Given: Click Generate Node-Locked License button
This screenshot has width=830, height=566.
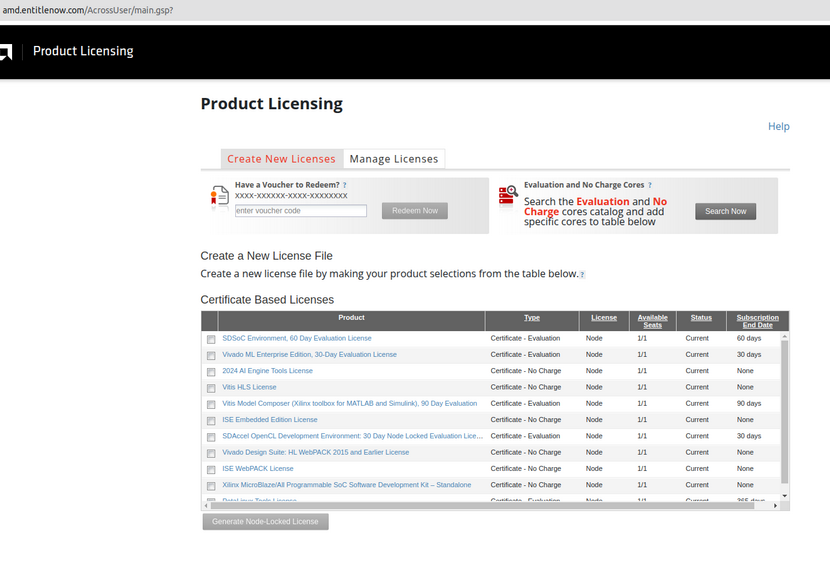Looking at the screenshot, I should (265, 522).
